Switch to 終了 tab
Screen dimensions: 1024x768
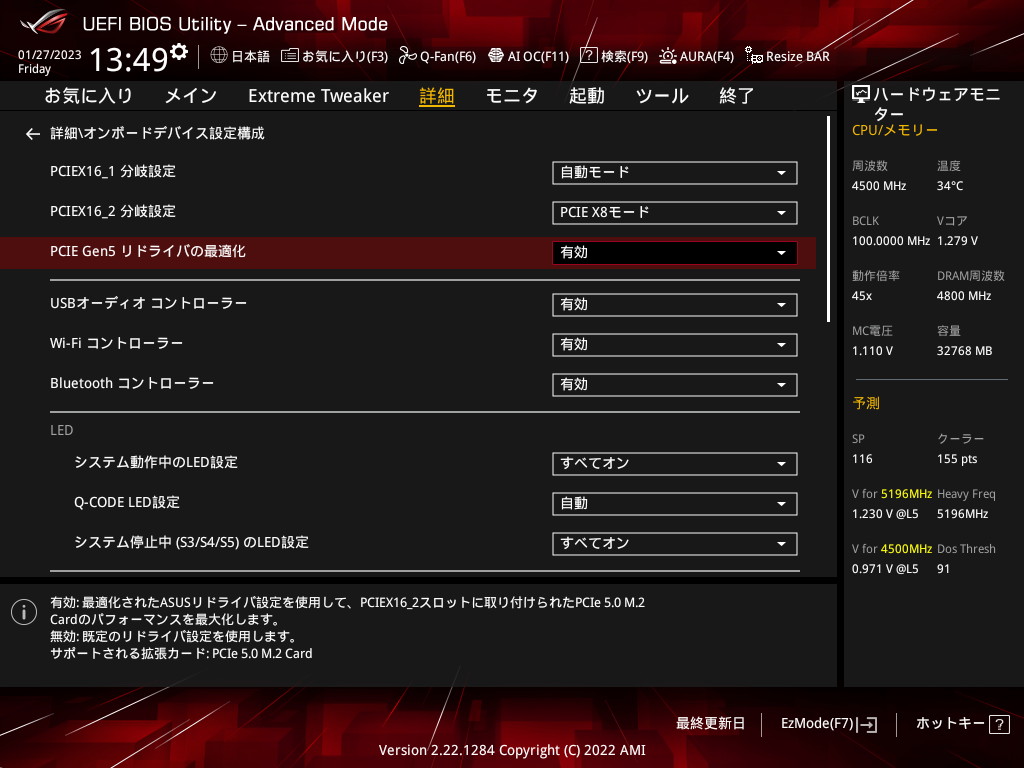pyautogui.click(x=736, y=96)
